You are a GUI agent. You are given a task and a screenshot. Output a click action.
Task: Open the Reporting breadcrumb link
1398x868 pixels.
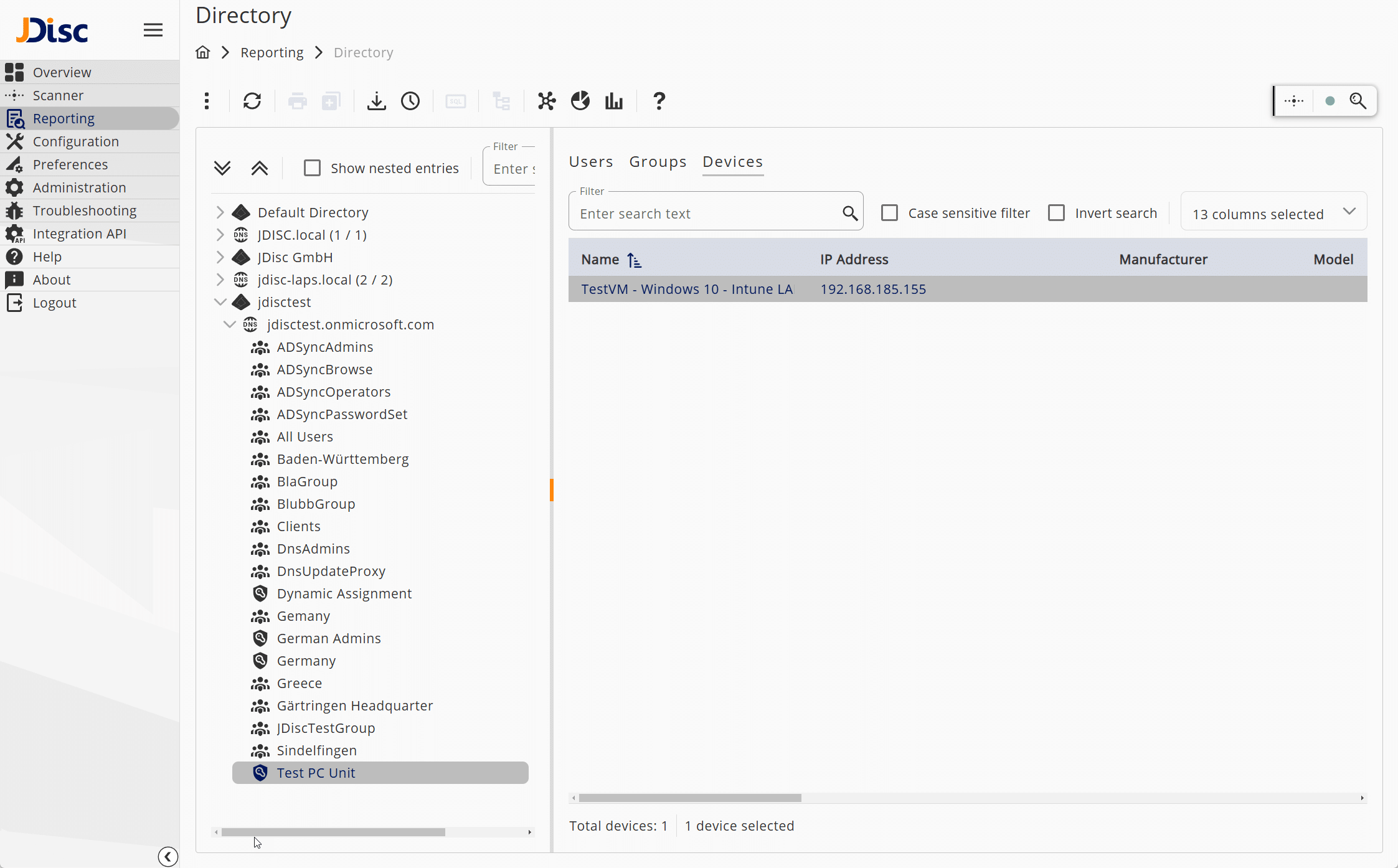point(272,52)
